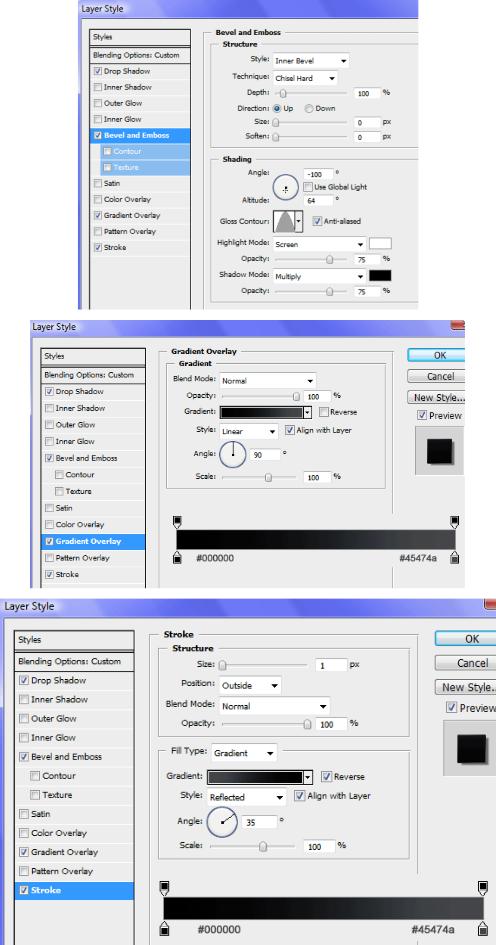Select right opacity stop above Stroke gradient bar
Screen dimensions: 496x945
(482, 888)
